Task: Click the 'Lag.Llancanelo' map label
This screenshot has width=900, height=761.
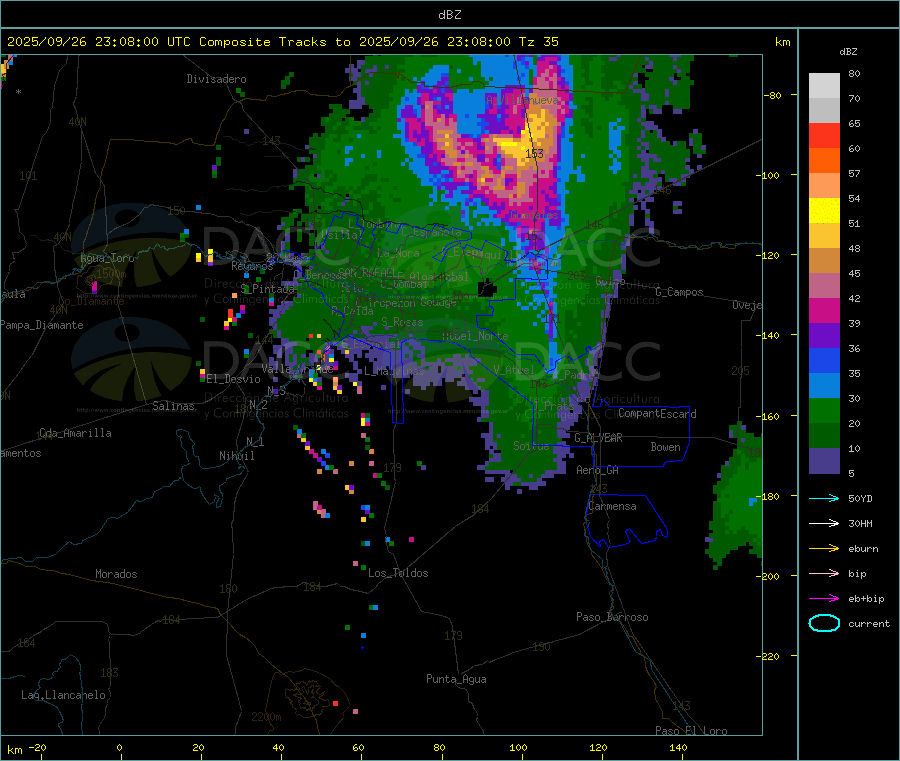Action: (63, 696)
